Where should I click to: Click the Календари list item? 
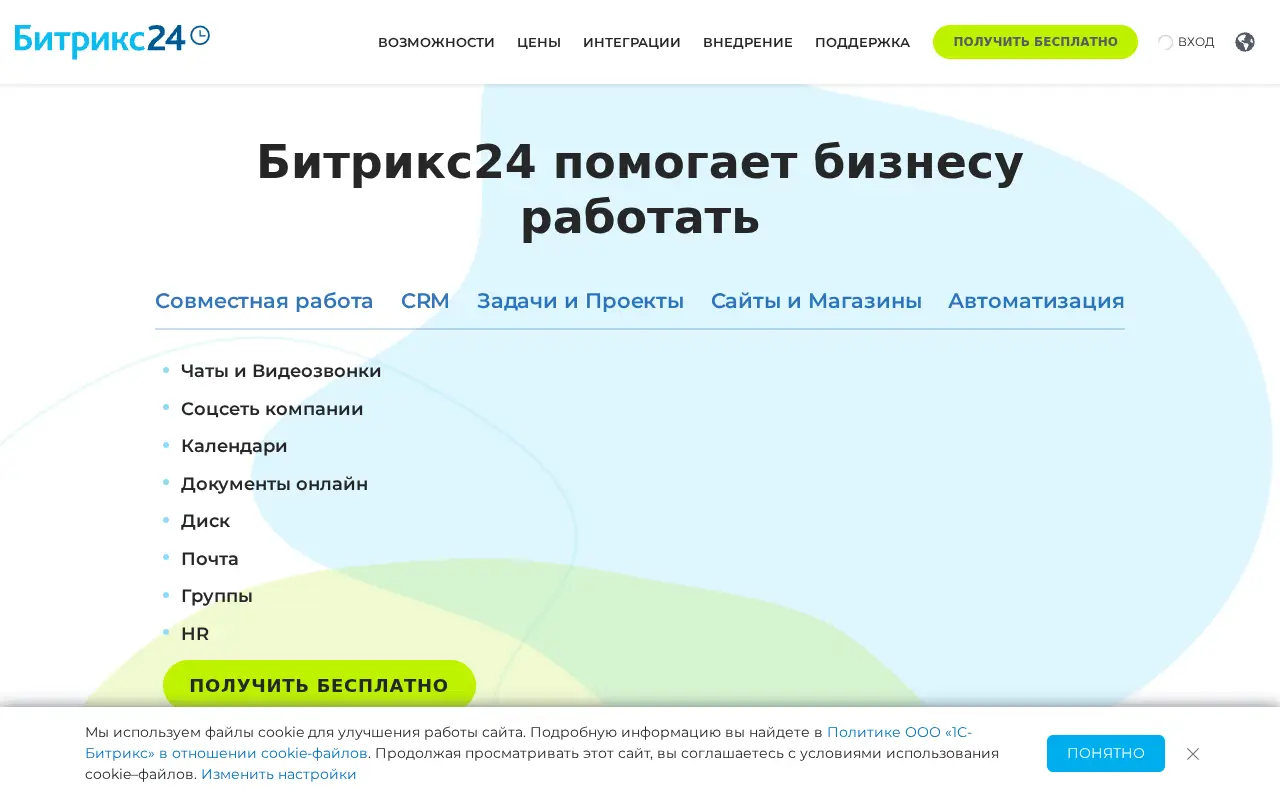coord(234,446)
